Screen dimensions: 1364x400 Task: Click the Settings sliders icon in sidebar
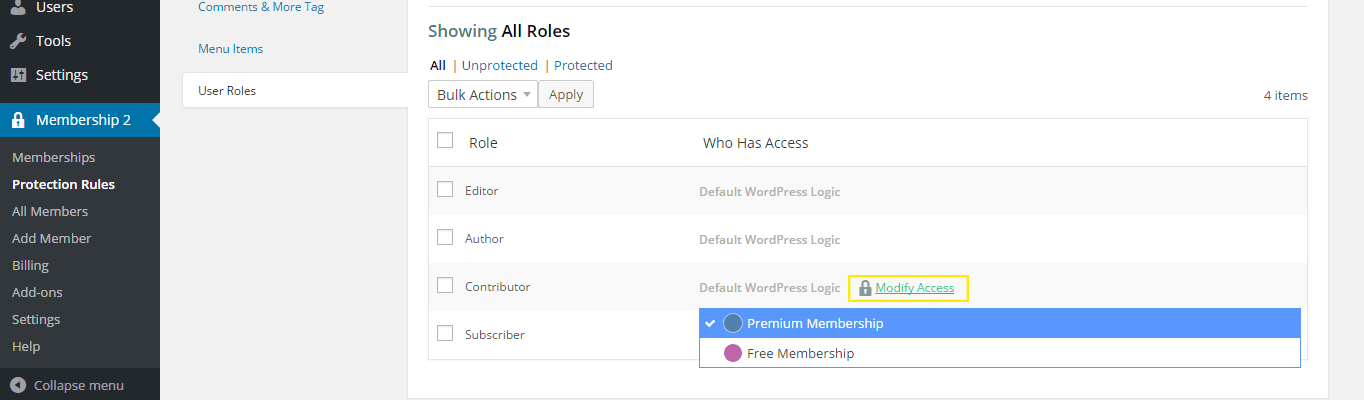[x=18, y=75]
